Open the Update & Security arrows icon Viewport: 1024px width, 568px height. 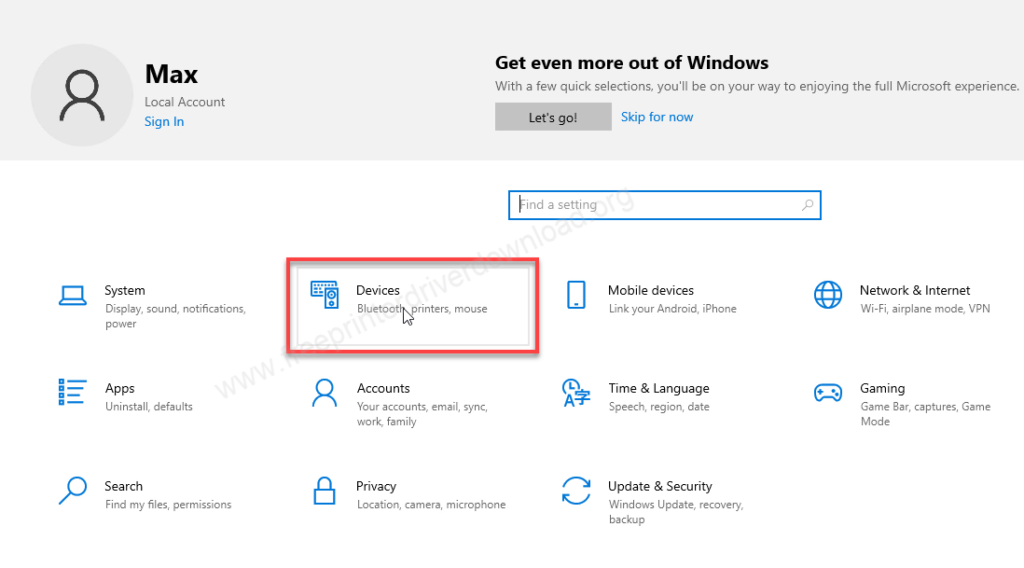click(576, 490)
